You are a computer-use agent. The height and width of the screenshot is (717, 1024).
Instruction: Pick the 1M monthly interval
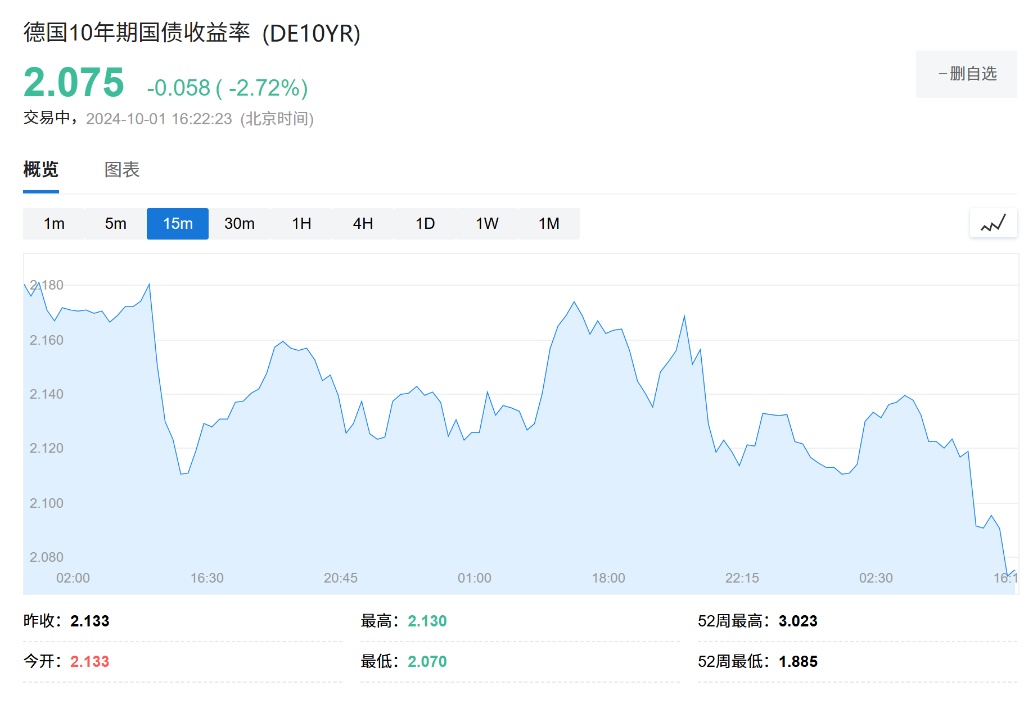(x=548, y=224)
